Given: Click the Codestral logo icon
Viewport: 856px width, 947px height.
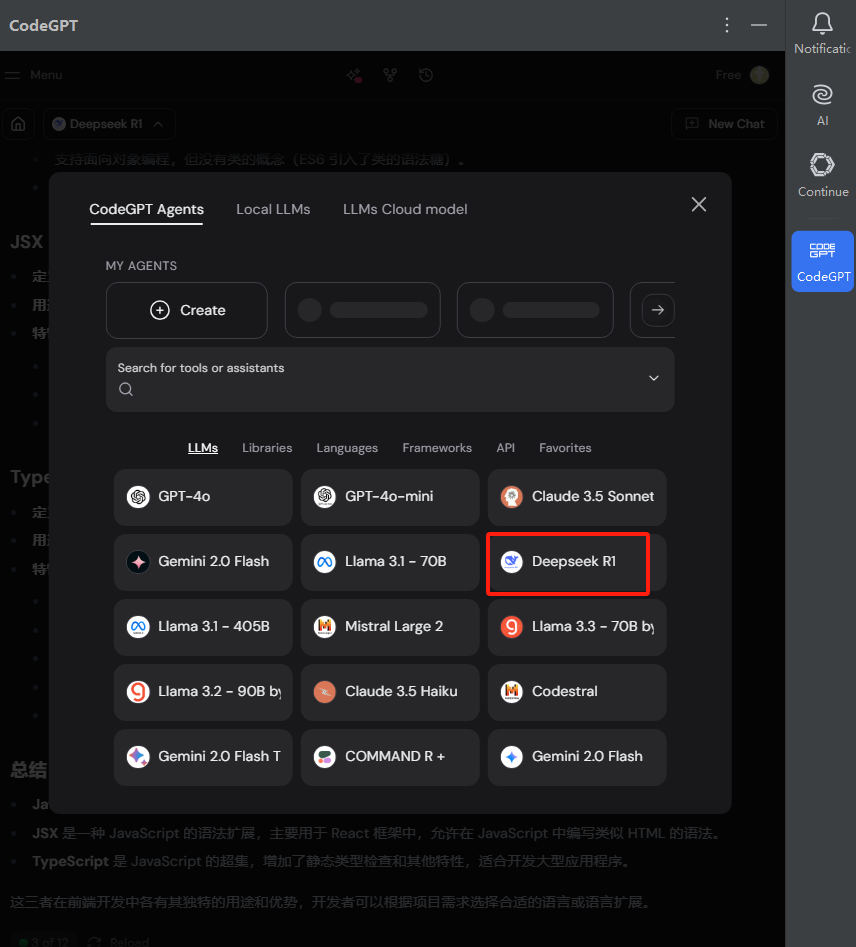Looking at the screenshot, I should (x=512, y=692).
